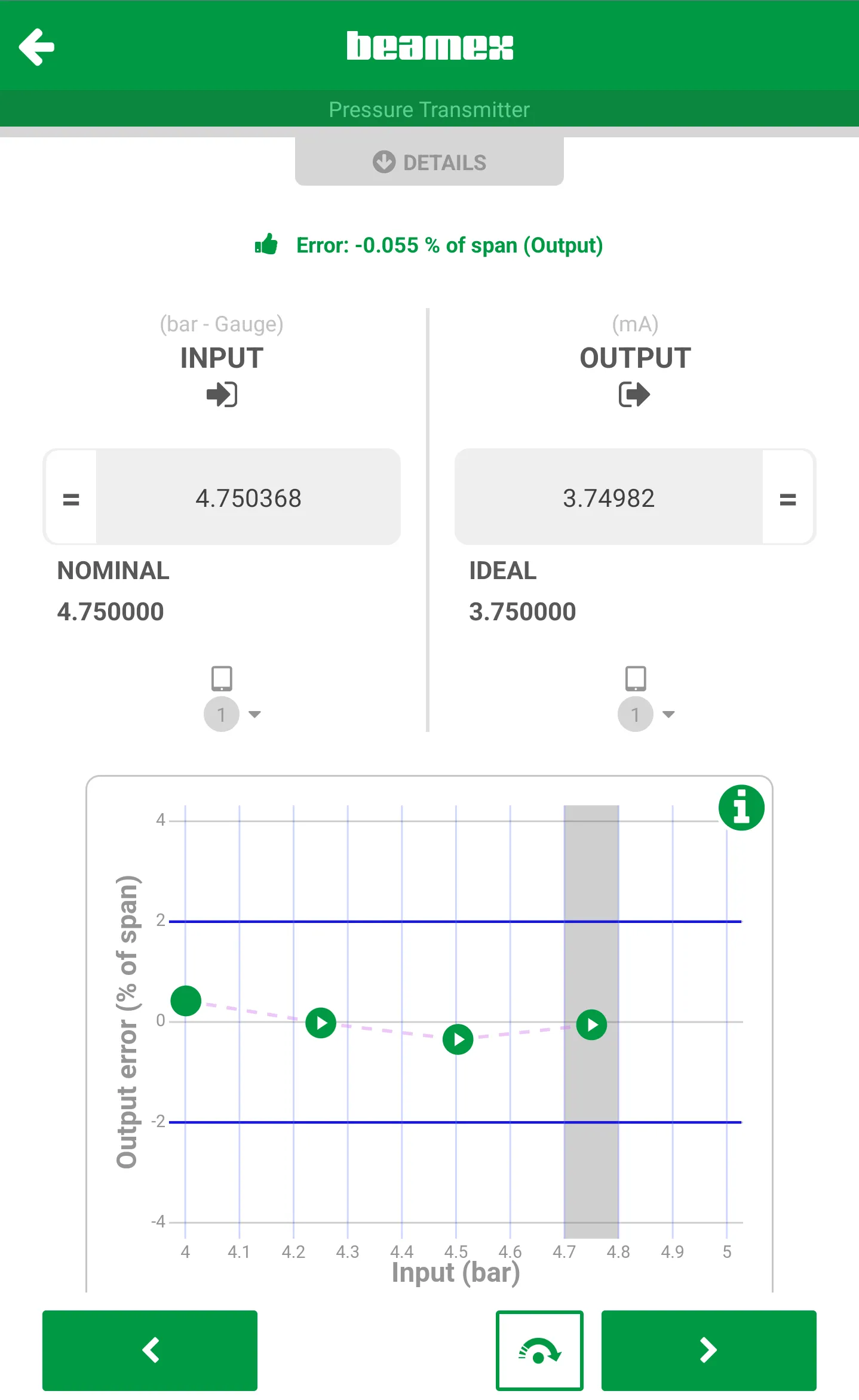This screenshot has width=859, height=1400.
Task: Toggle the equals sign next to INPUT value
Action: pos(70,497)
